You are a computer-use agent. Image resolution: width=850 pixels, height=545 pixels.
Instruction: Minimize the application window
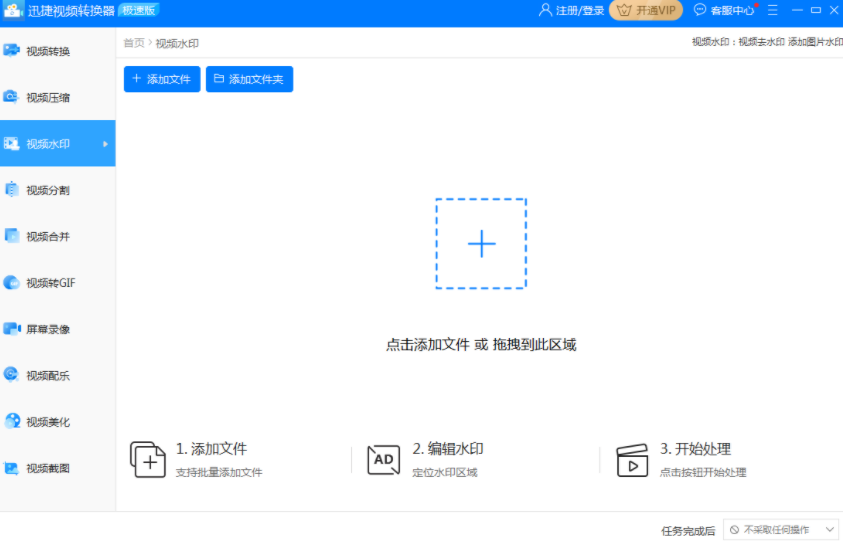[797, 10]
